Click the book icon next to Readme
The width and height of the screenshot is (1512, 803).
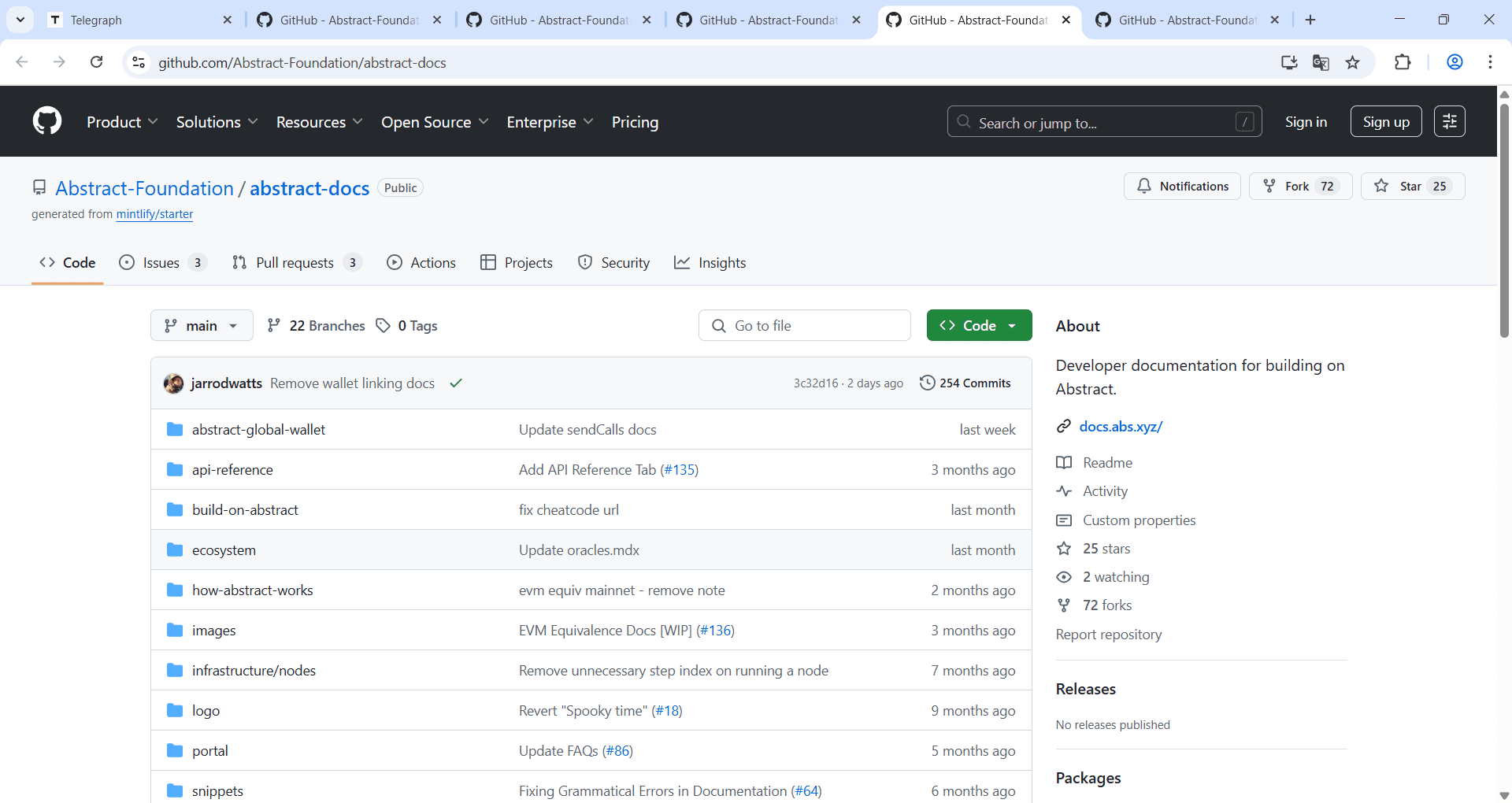[1064, 463]
